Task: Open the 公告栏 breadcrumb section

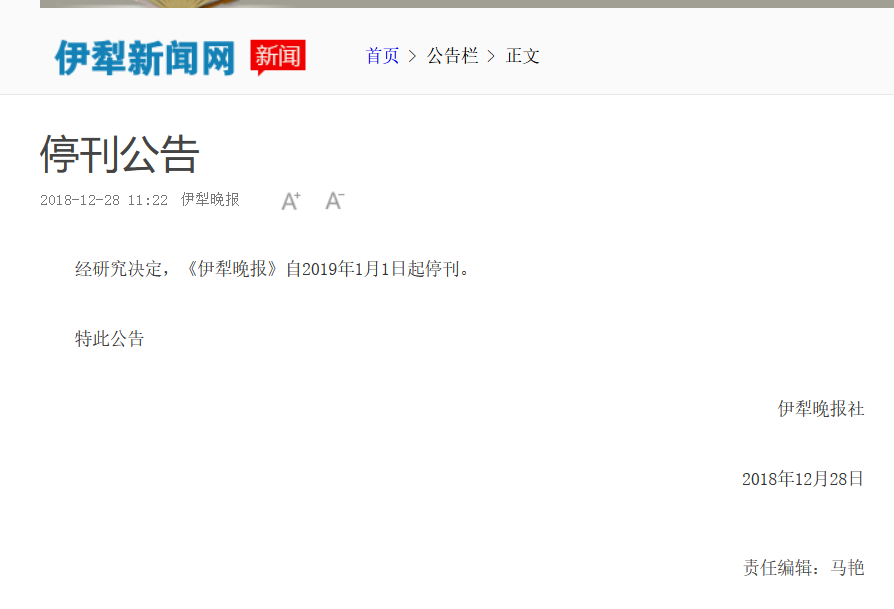Action: pos(452,56)
